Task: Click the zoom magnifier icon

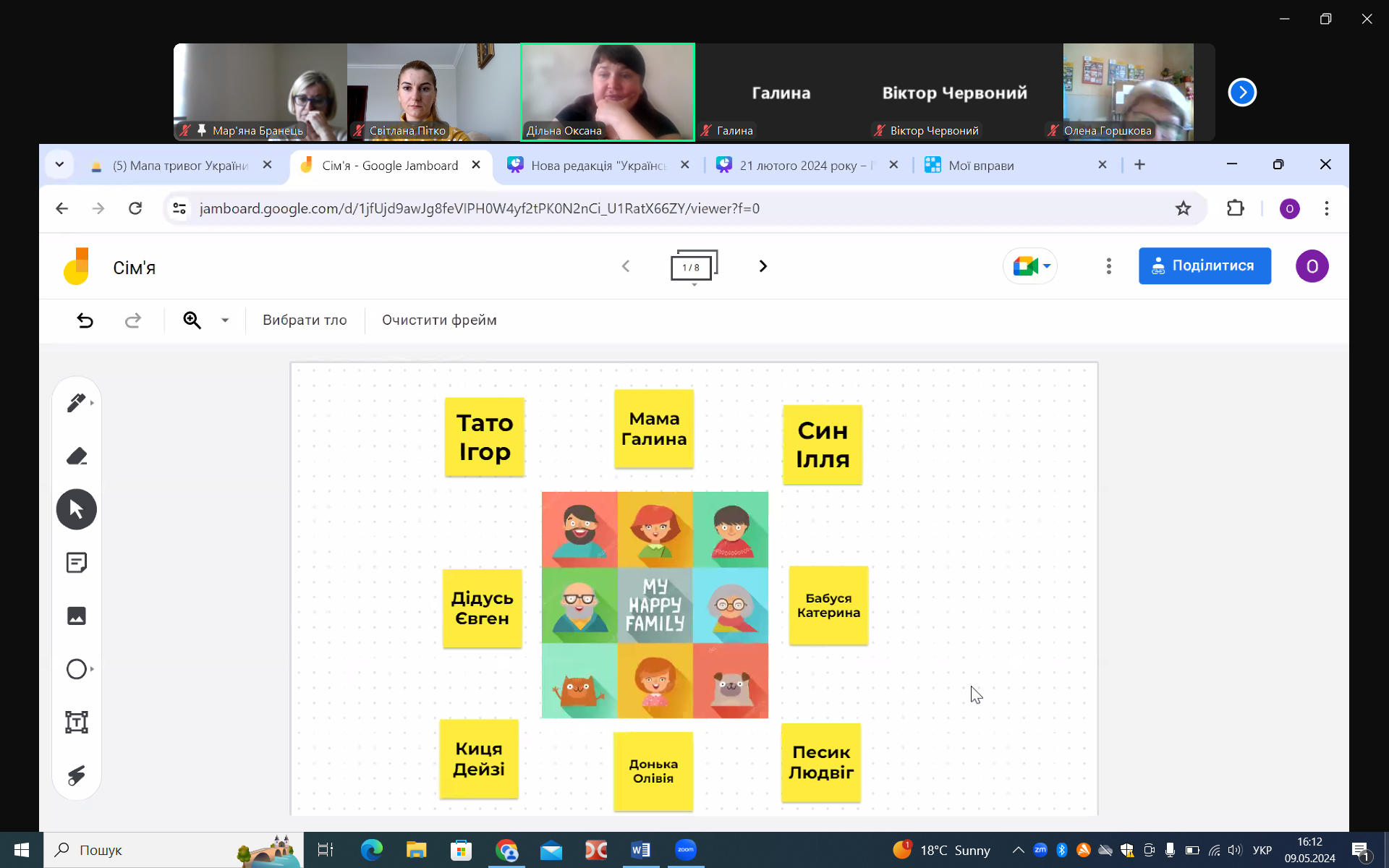Action: tap(192, 320)
